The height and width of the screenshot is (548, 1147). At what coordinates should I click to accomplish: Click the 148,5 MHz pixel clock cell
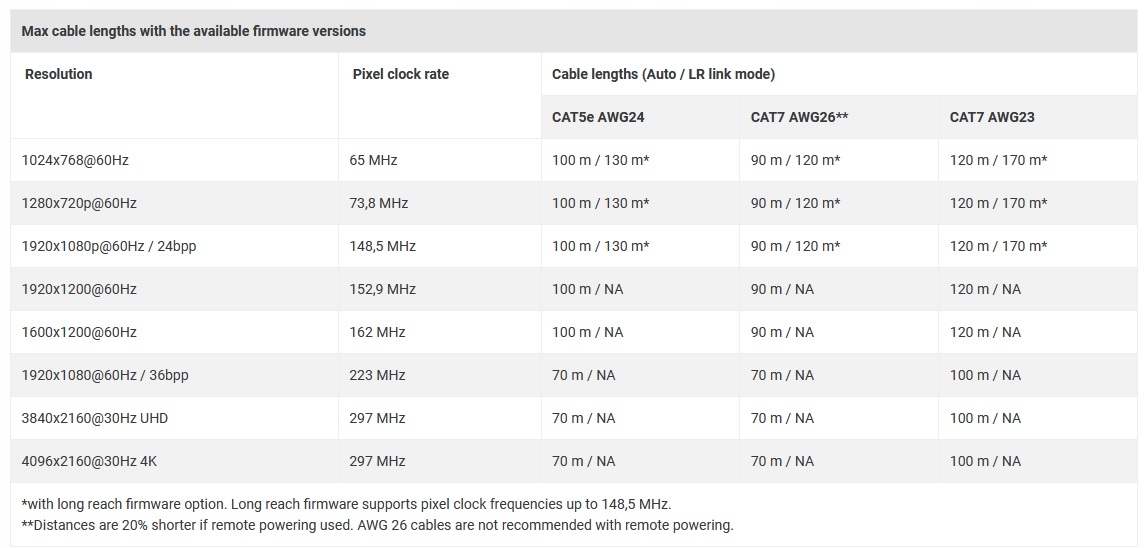[384, 246]
